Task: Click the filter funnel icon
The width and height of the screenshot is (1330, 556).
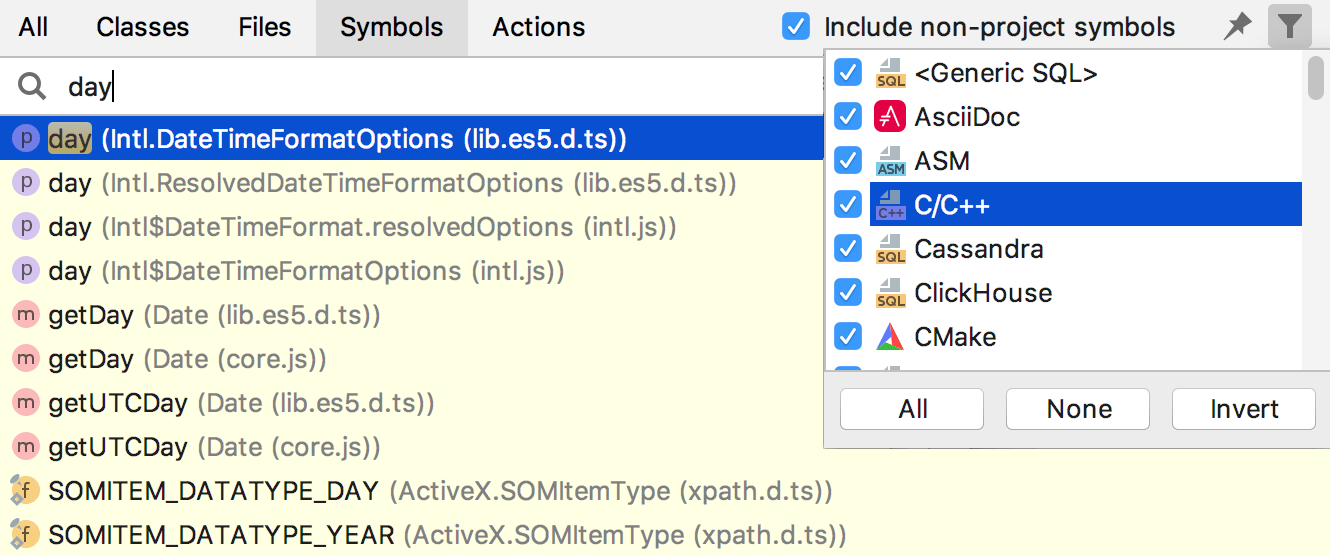Action: coord(1290,27)
